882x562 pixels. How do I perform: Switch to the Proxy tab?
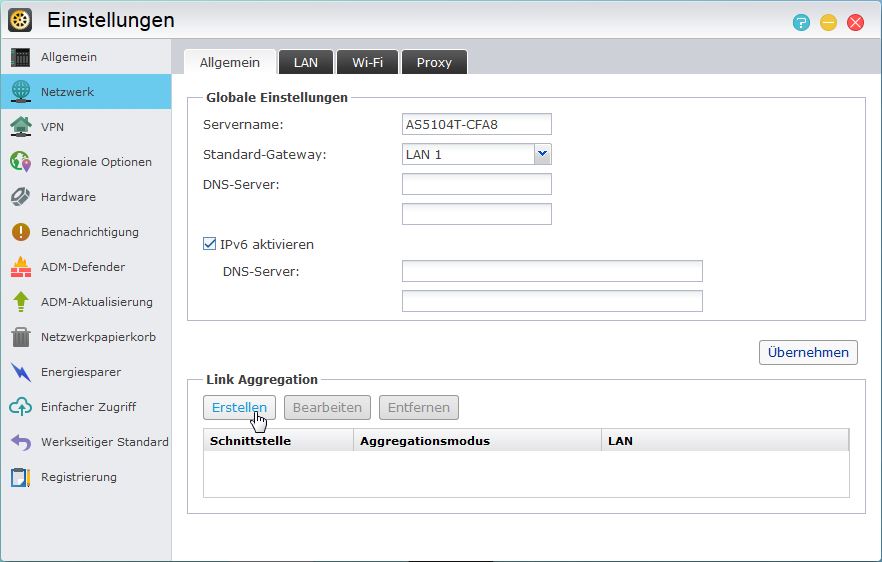(x=434, y=62)
